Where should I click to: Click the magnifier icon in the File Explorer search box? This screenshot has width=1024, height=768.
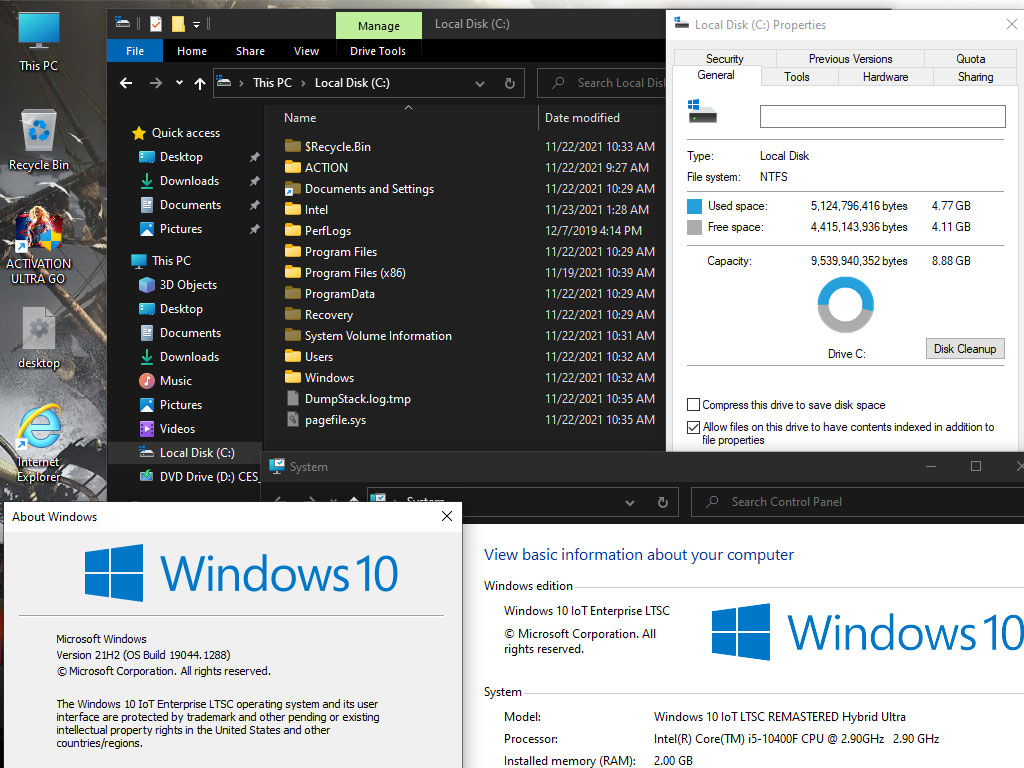(558, 83)
